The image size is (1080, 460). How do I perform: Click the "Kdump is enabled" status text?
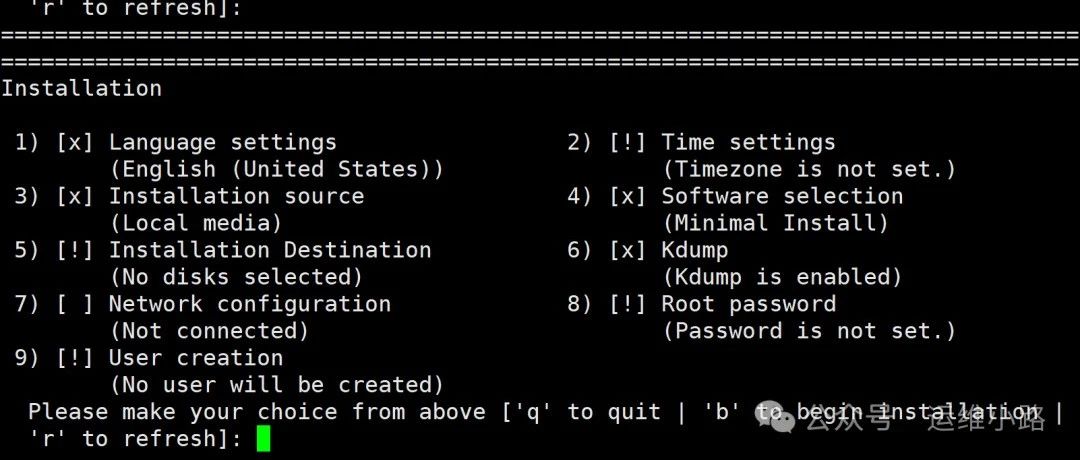[782, 277]
